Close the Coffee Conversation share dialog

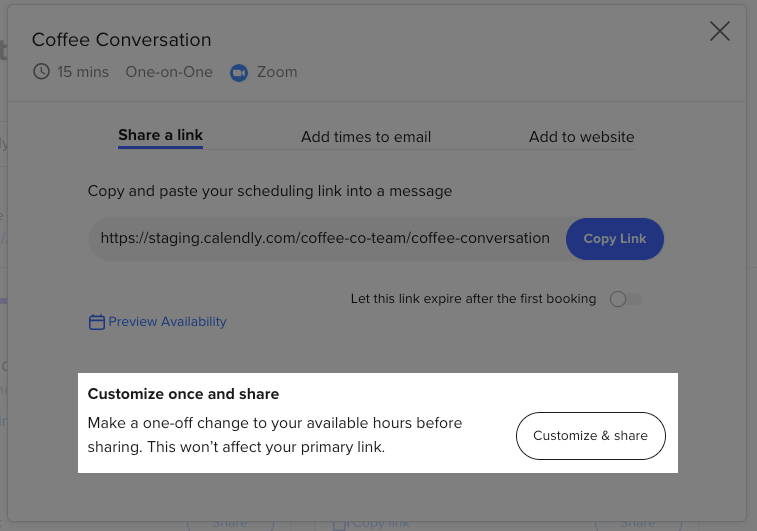tap(719, 31)
